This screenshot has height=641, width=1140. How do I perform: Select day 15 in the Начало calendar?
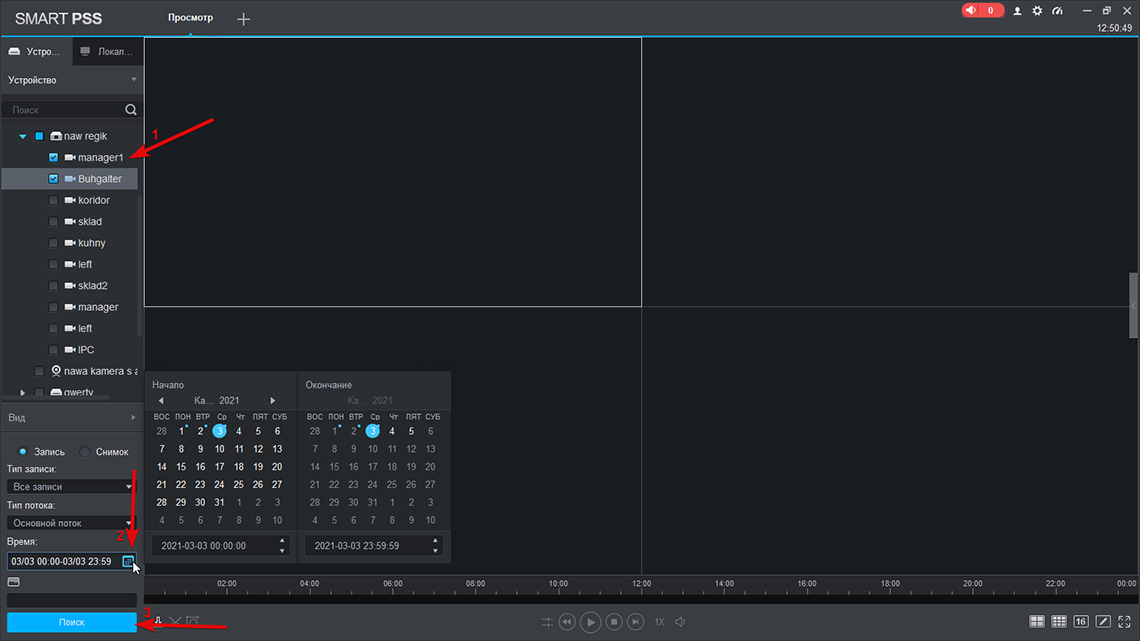[x=181, y=467]
